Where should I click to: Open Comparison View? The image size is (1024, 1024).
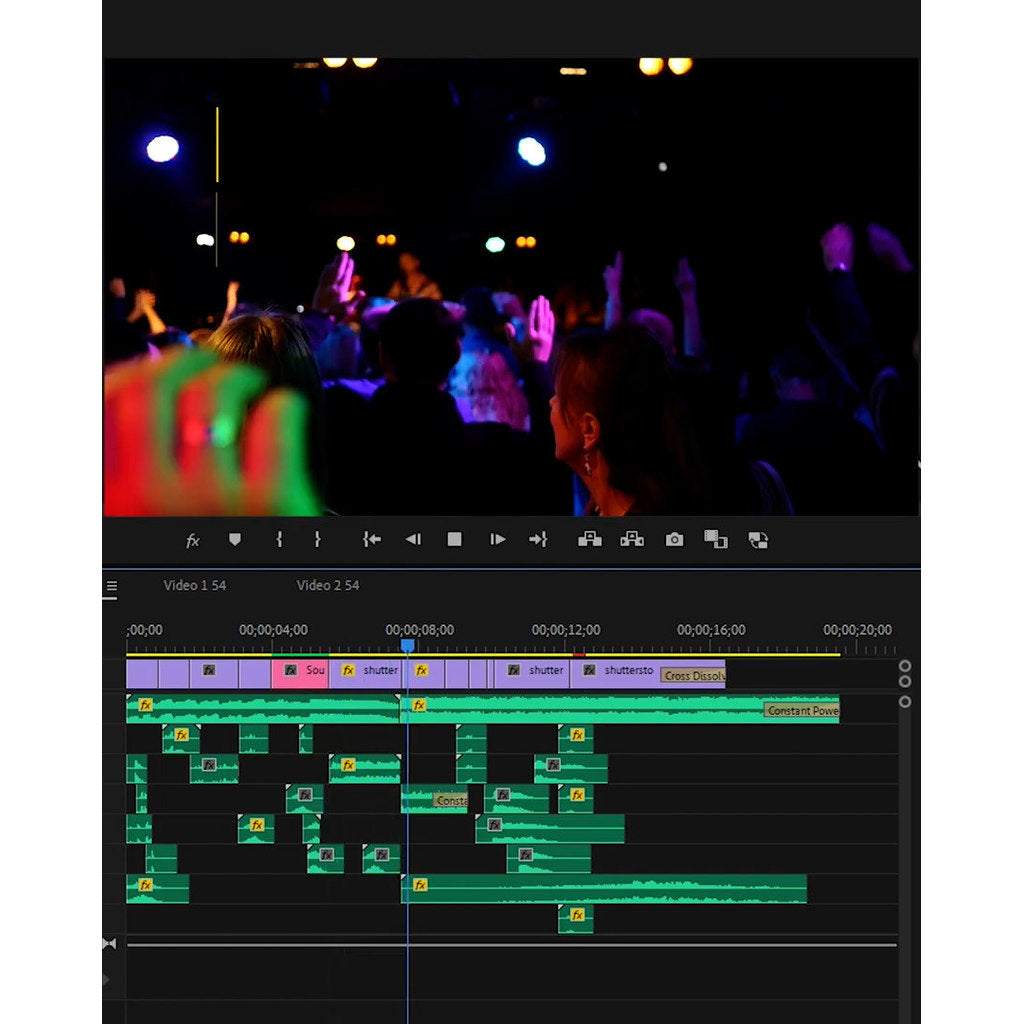pyautogui.click(x=716, y=539)
